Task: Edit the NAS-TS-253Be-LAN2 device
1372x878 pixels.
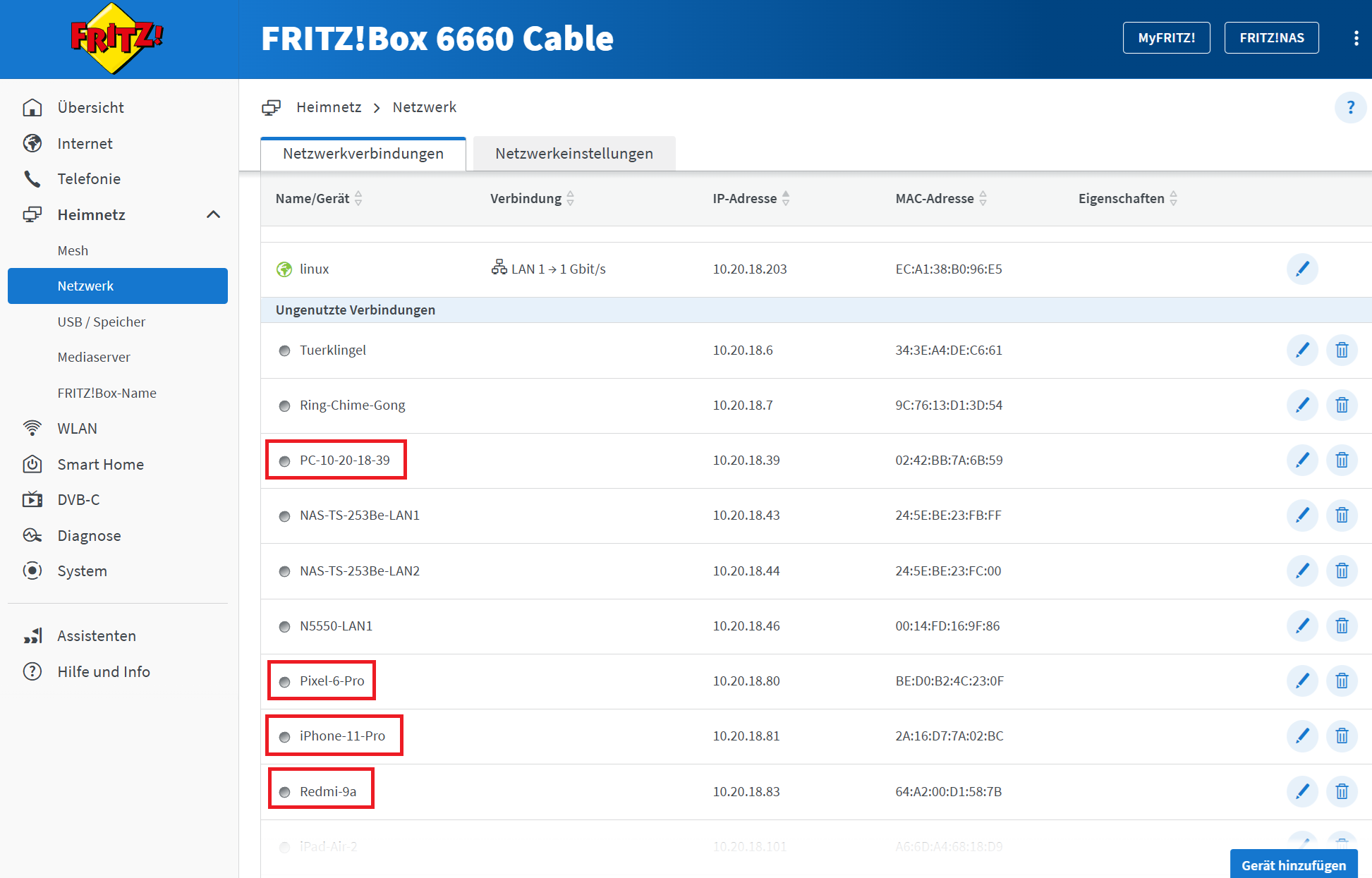Action: 1302,571
